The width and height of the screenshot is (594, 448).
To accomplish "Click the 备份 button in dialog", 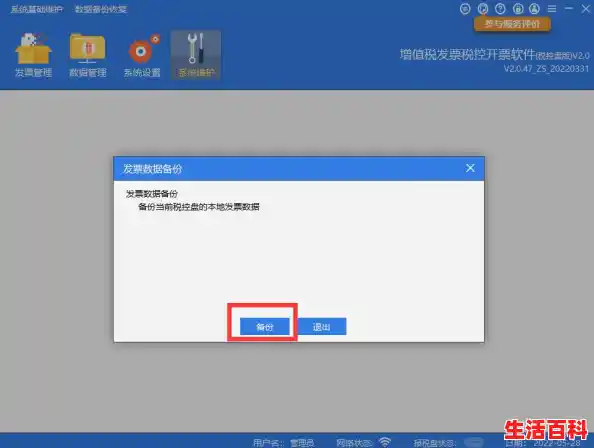I will (264, 327).
